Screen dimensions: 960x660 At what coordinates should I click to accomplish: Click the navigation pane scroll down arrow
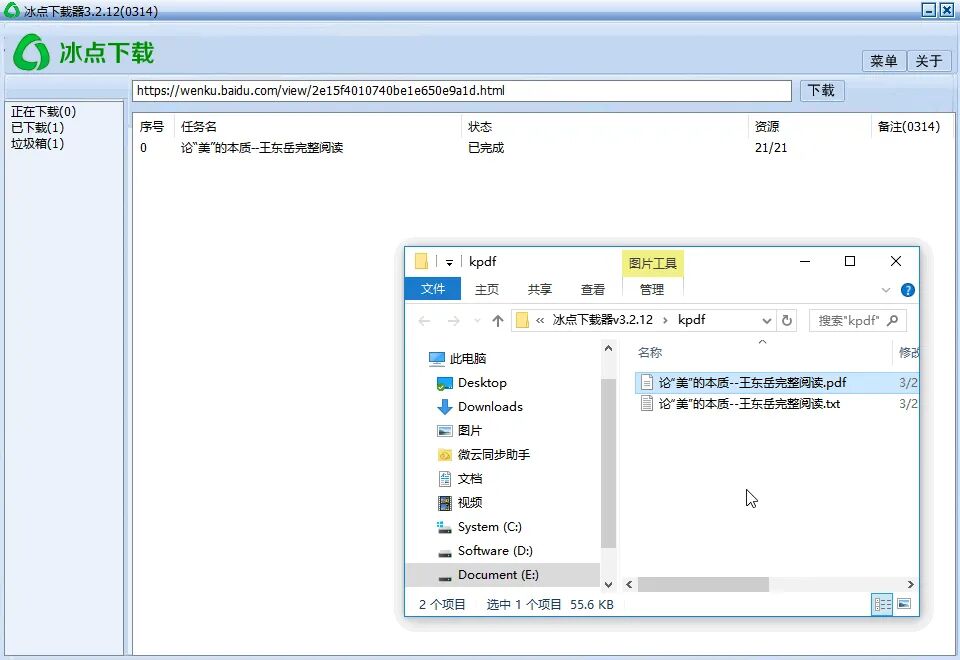click(608, 585)
